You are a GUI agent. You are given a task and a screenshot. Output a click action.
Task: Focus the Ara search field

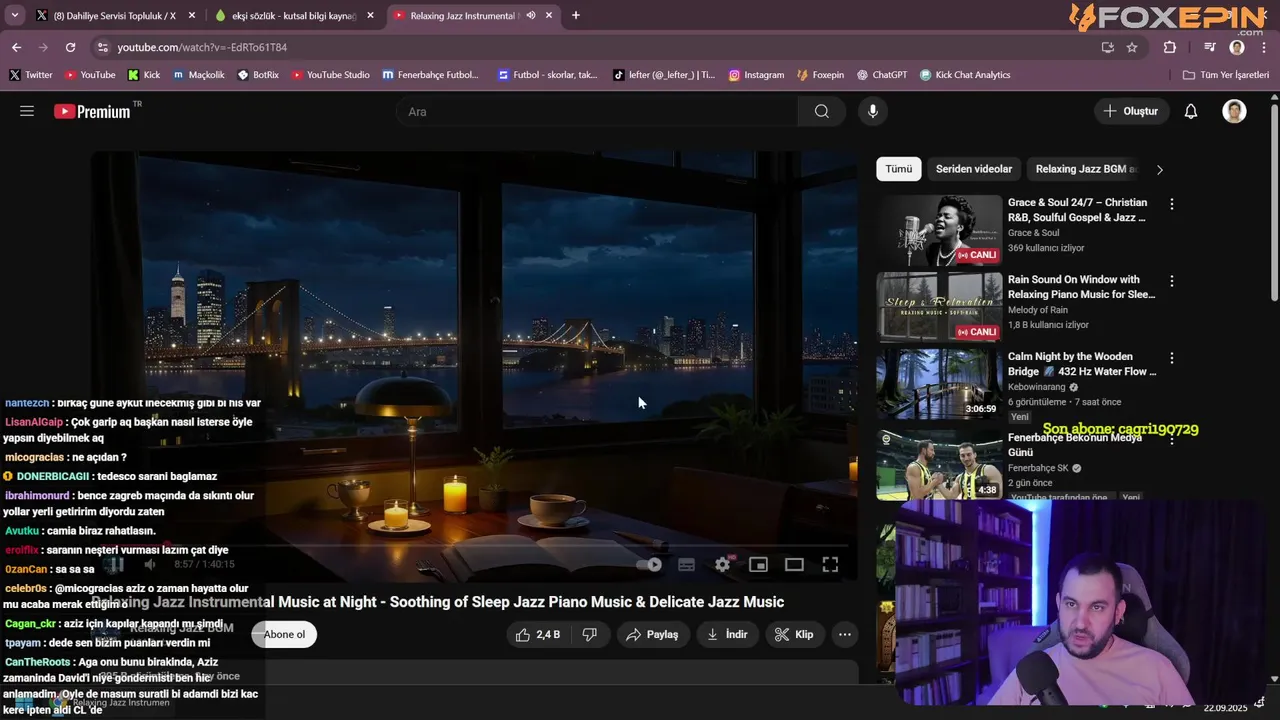point(597,111)
